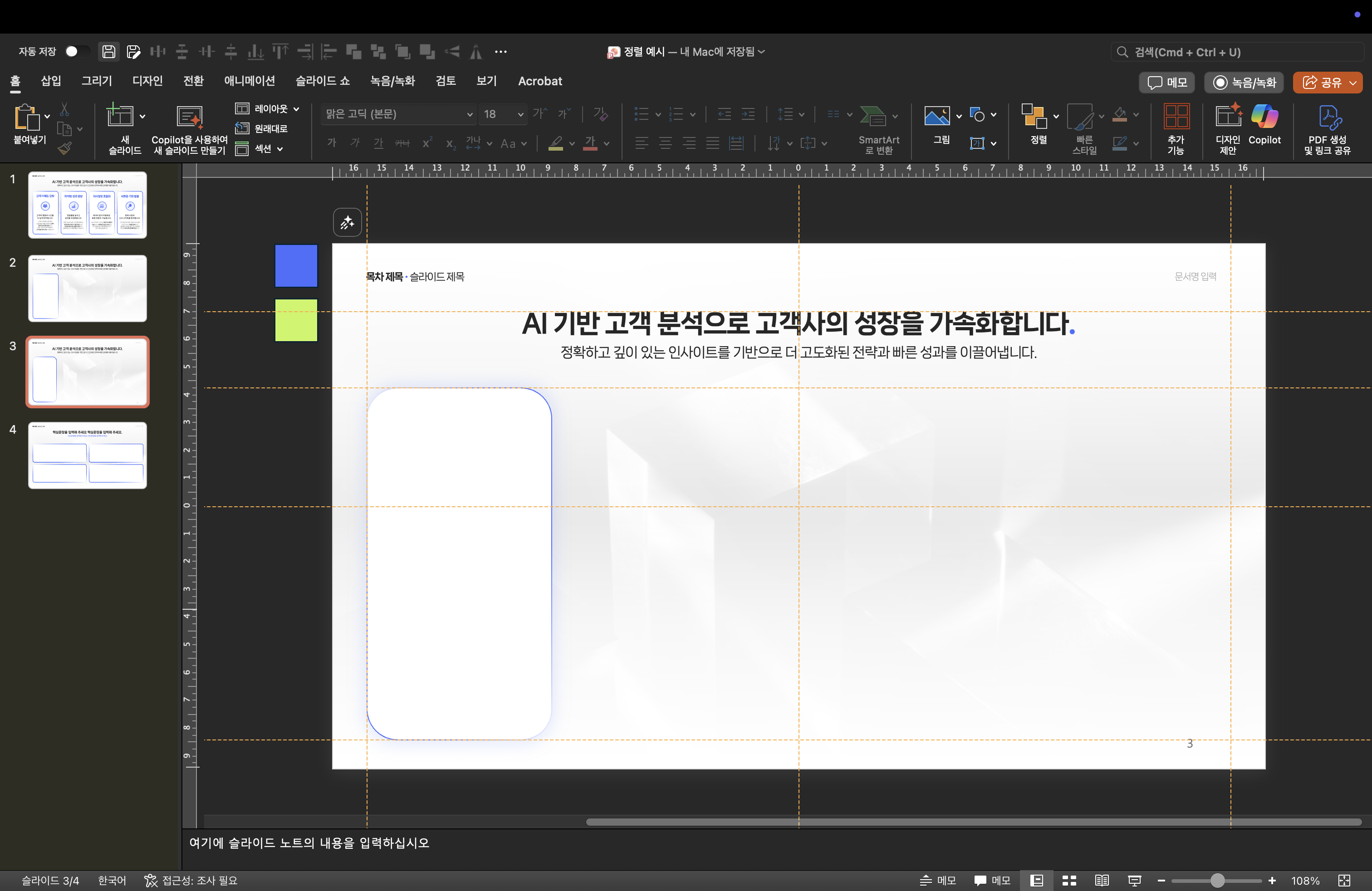Switch to slide sorter grid view
The height and width of the screenshot is (891, 1372).
click(x=1069, y=880)
